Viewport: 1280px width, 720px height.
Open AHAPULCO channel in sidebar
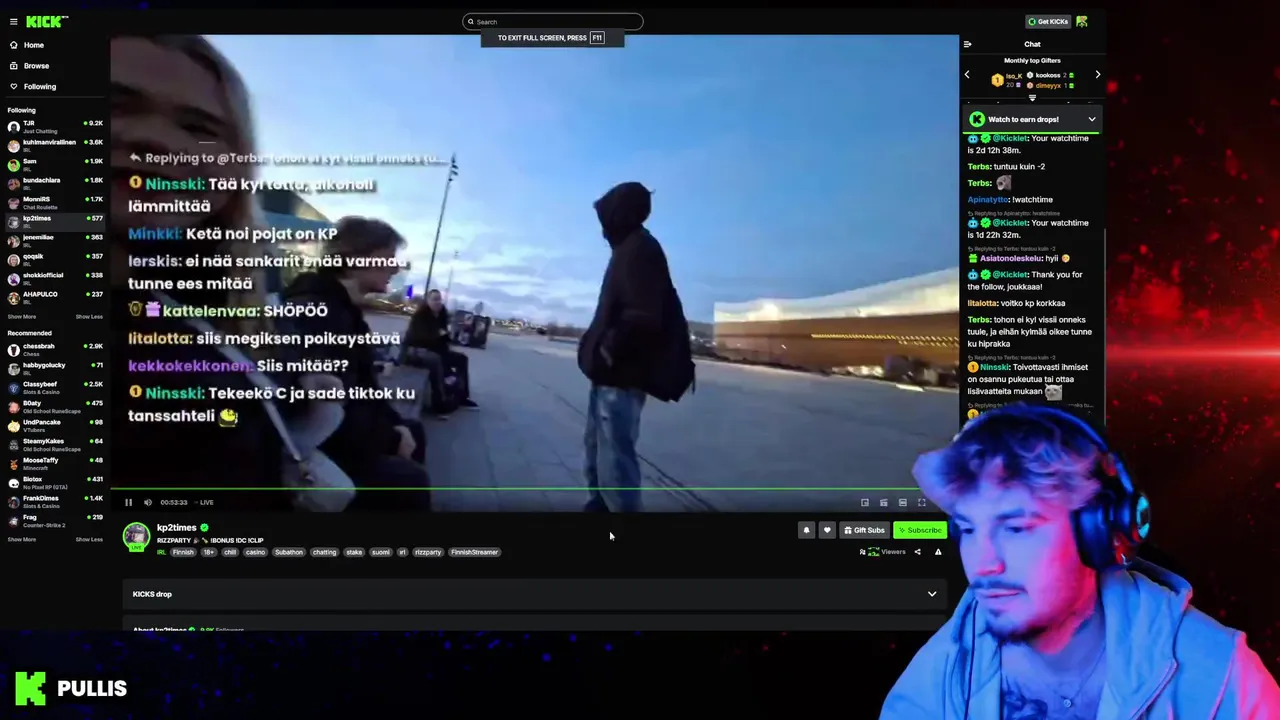tap(55, 298)
